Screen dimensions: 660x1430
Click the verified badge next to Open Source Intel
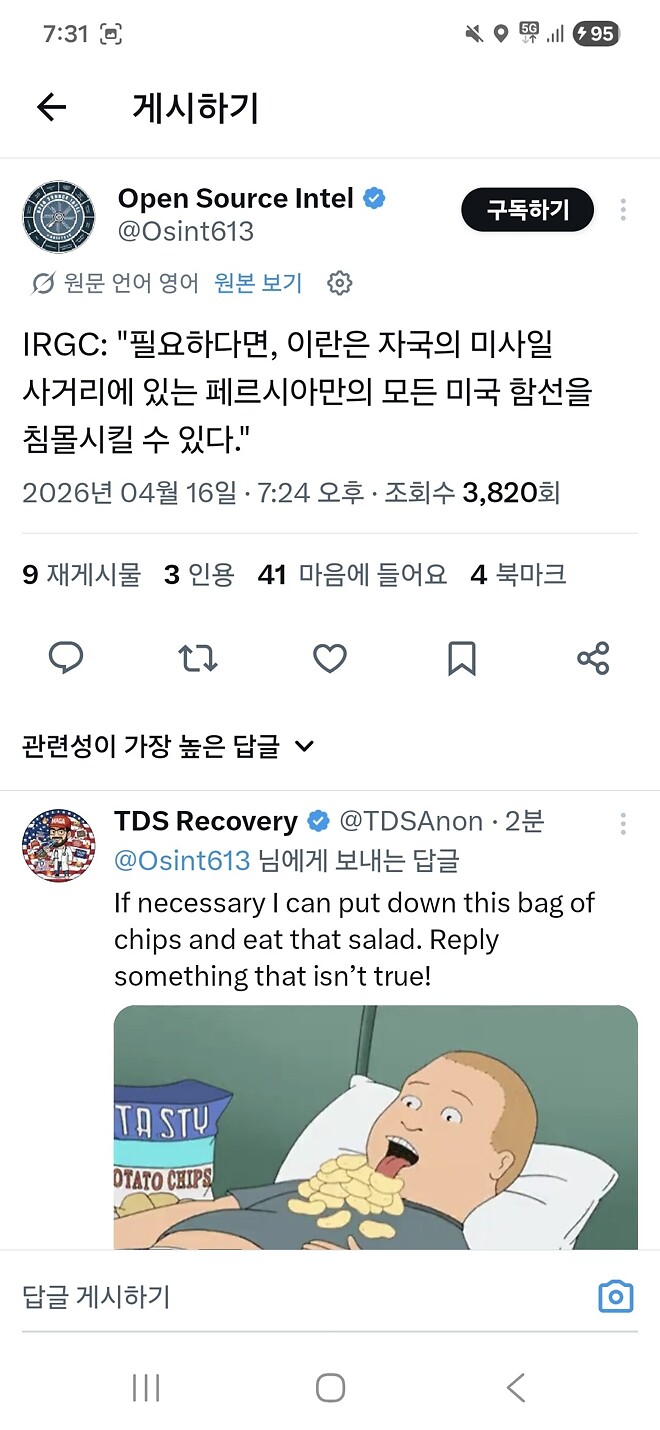tap(373, 199)
